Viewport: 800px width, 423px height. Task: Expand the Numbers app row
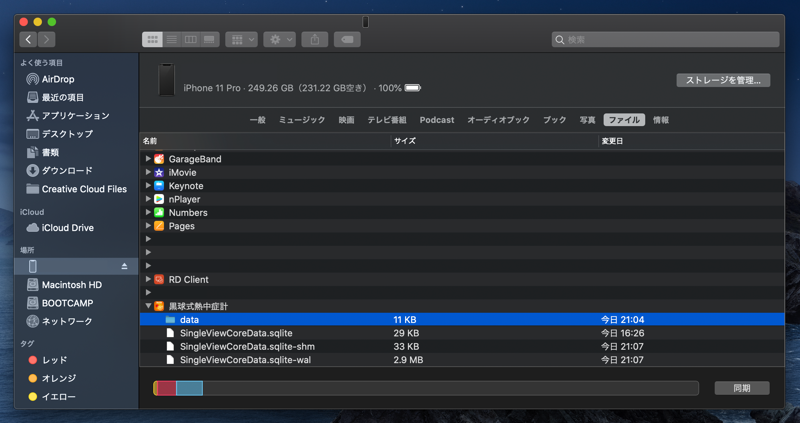(x=148, y=212)
